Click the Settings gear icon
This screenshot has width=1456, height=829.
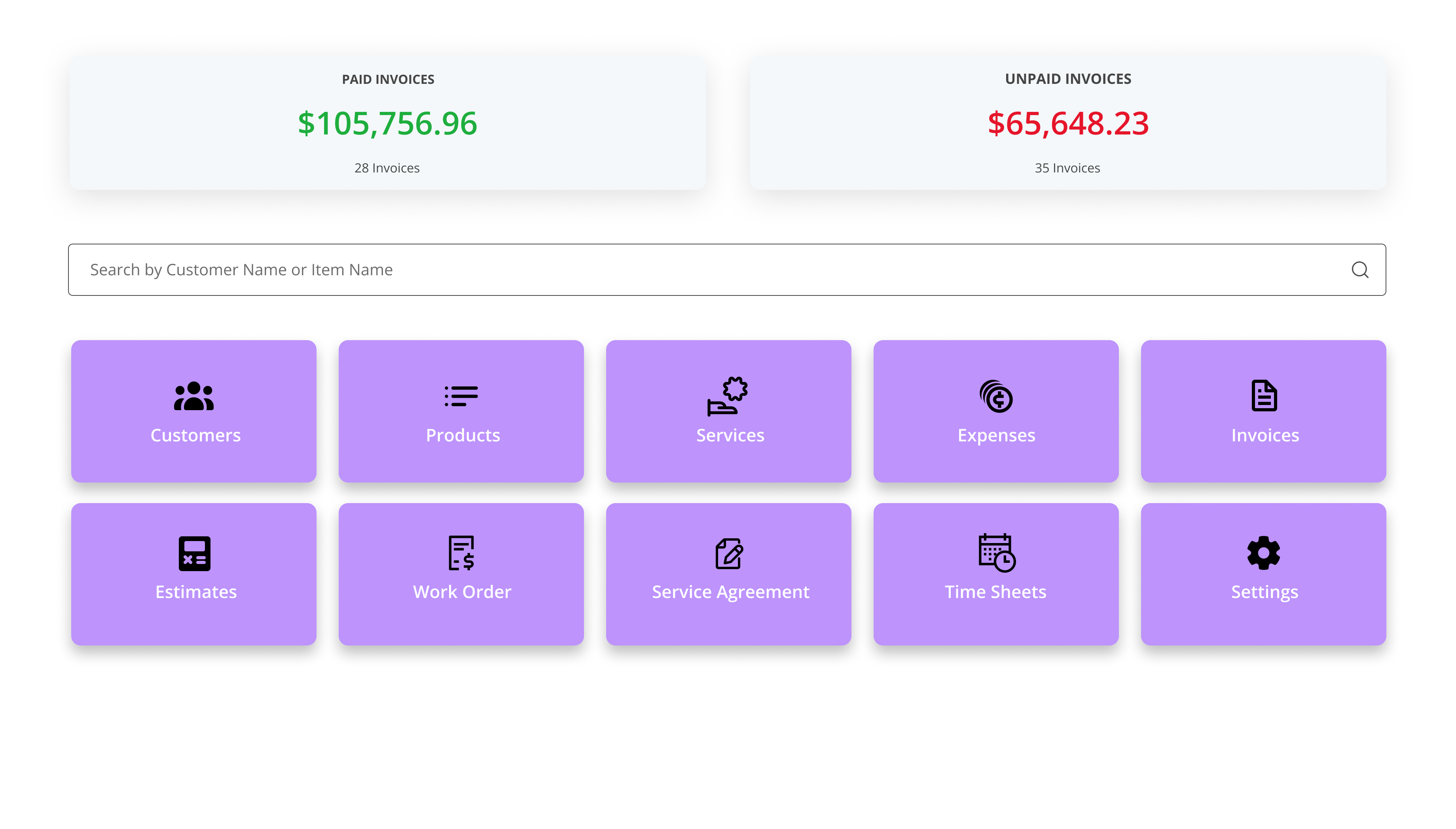[1264, 553]
